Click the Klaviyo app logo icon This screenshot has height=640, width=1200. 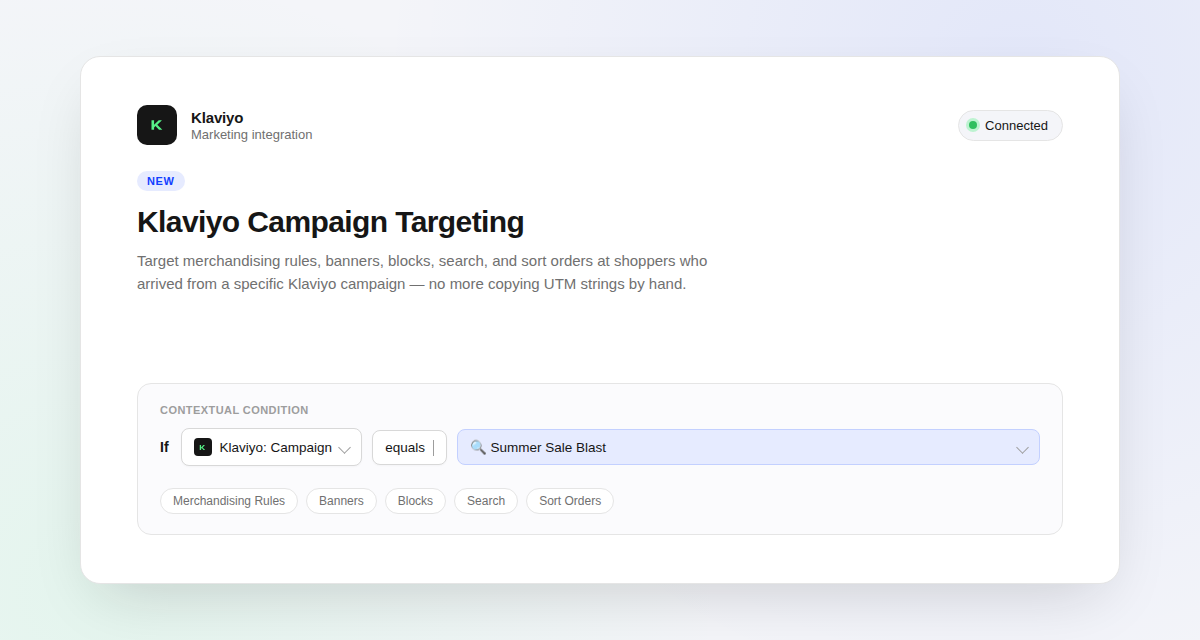(x=157, y=125)
